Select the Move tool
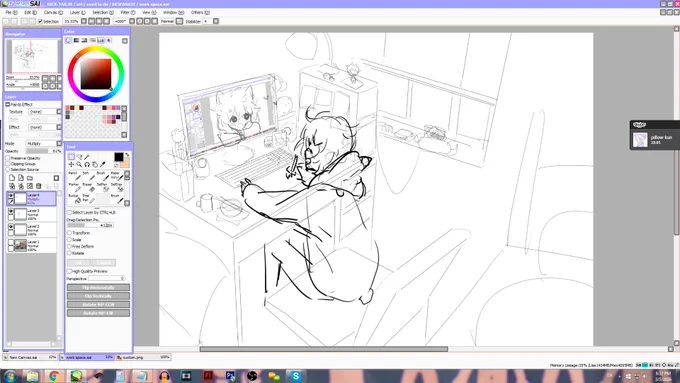 coord(71,164)
